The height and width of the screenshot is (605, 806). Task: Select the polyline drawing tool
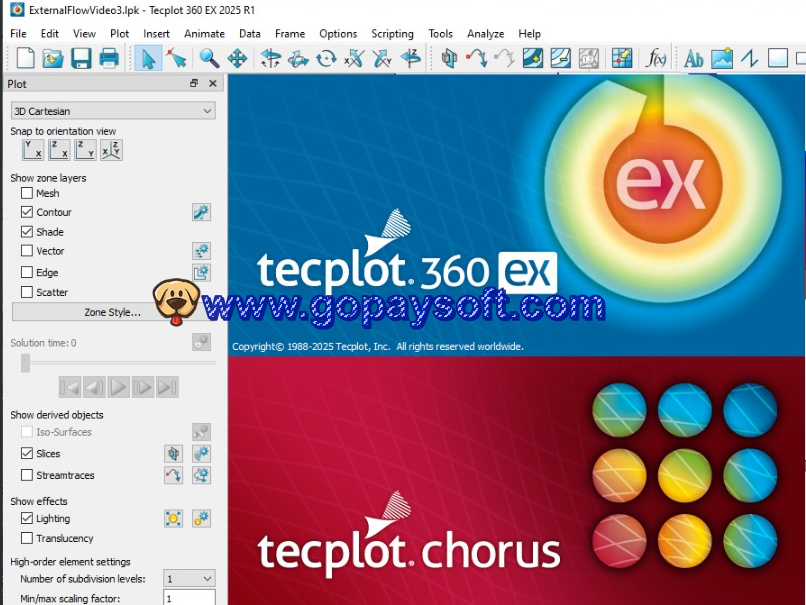(x=750, y=58)
